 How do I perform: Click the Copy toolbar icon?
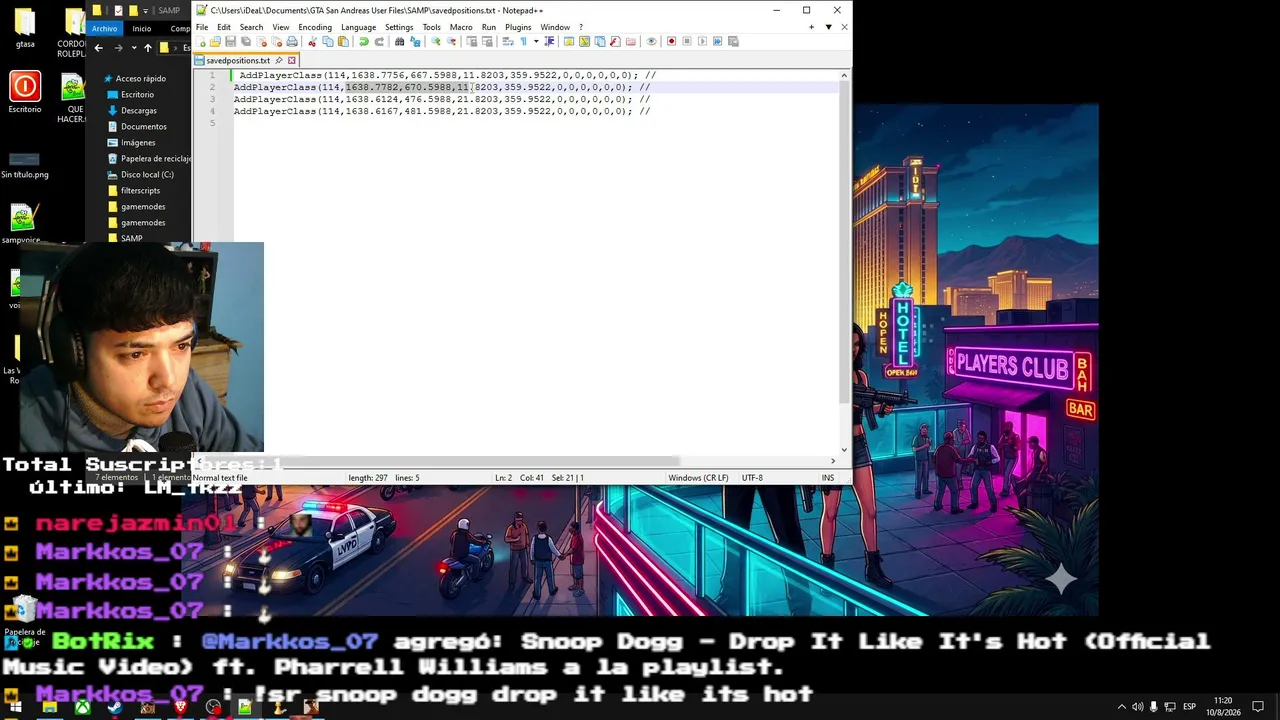pos(328,42)
